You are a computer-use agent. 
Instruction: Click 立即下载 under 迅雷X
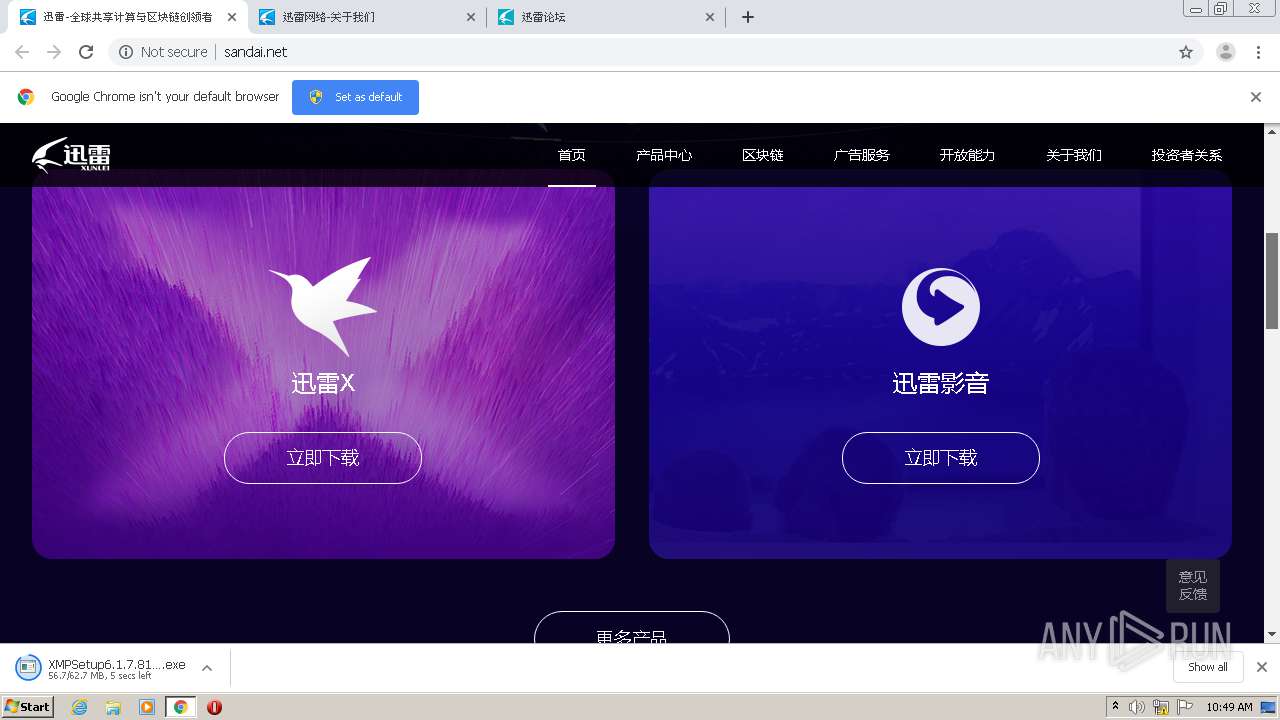[x=323, y=458]
